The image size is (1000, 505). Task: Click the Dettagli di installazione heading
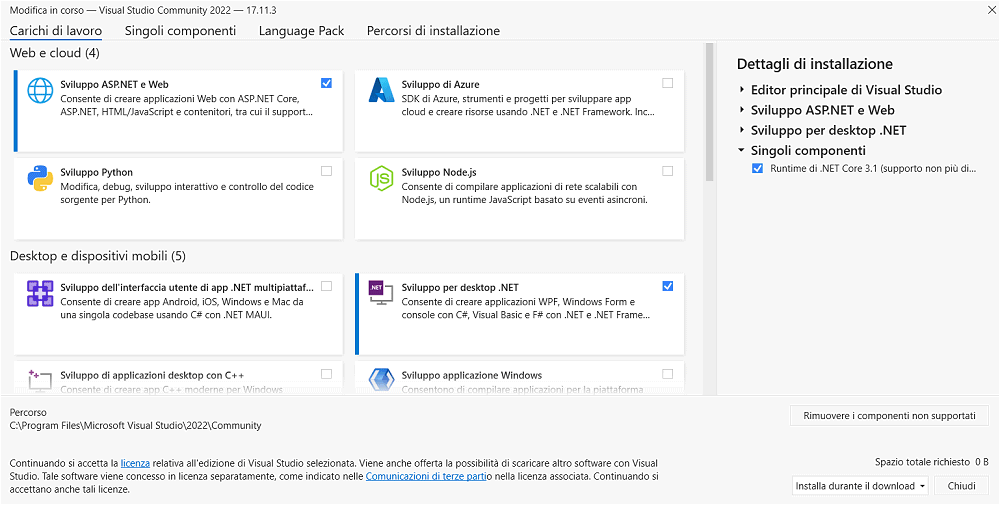[814, 64]
